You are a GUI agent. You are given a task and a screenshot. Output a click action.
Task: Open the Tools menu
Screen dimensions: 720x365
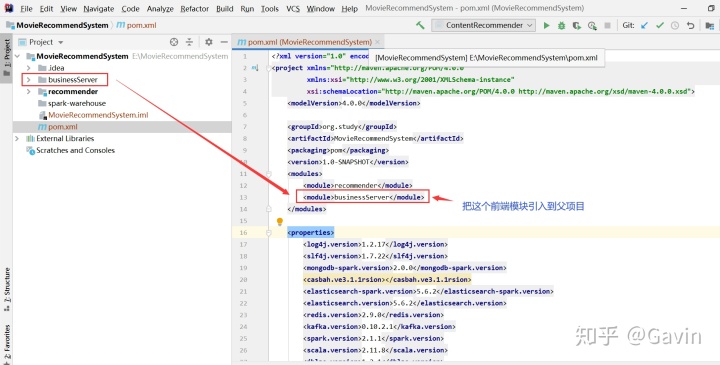(x=270, y=9)
